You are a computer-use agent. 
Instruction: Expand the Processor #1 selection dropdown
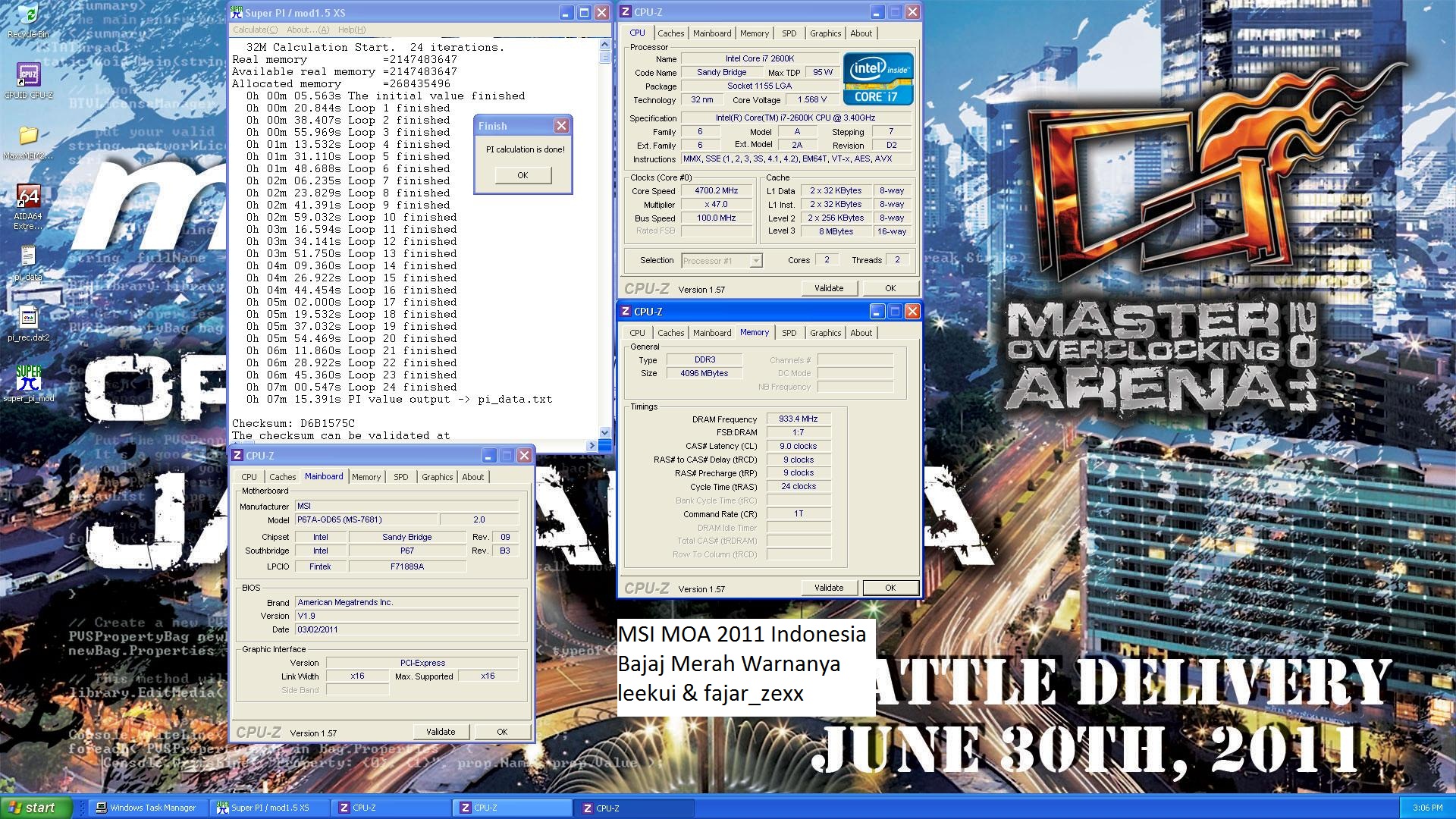(x=755, y=261)
